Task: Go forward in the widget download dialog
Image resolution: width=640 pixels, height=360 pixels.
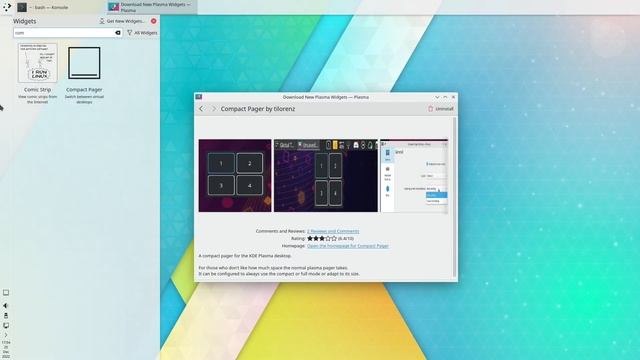Action: click(213, 109)
